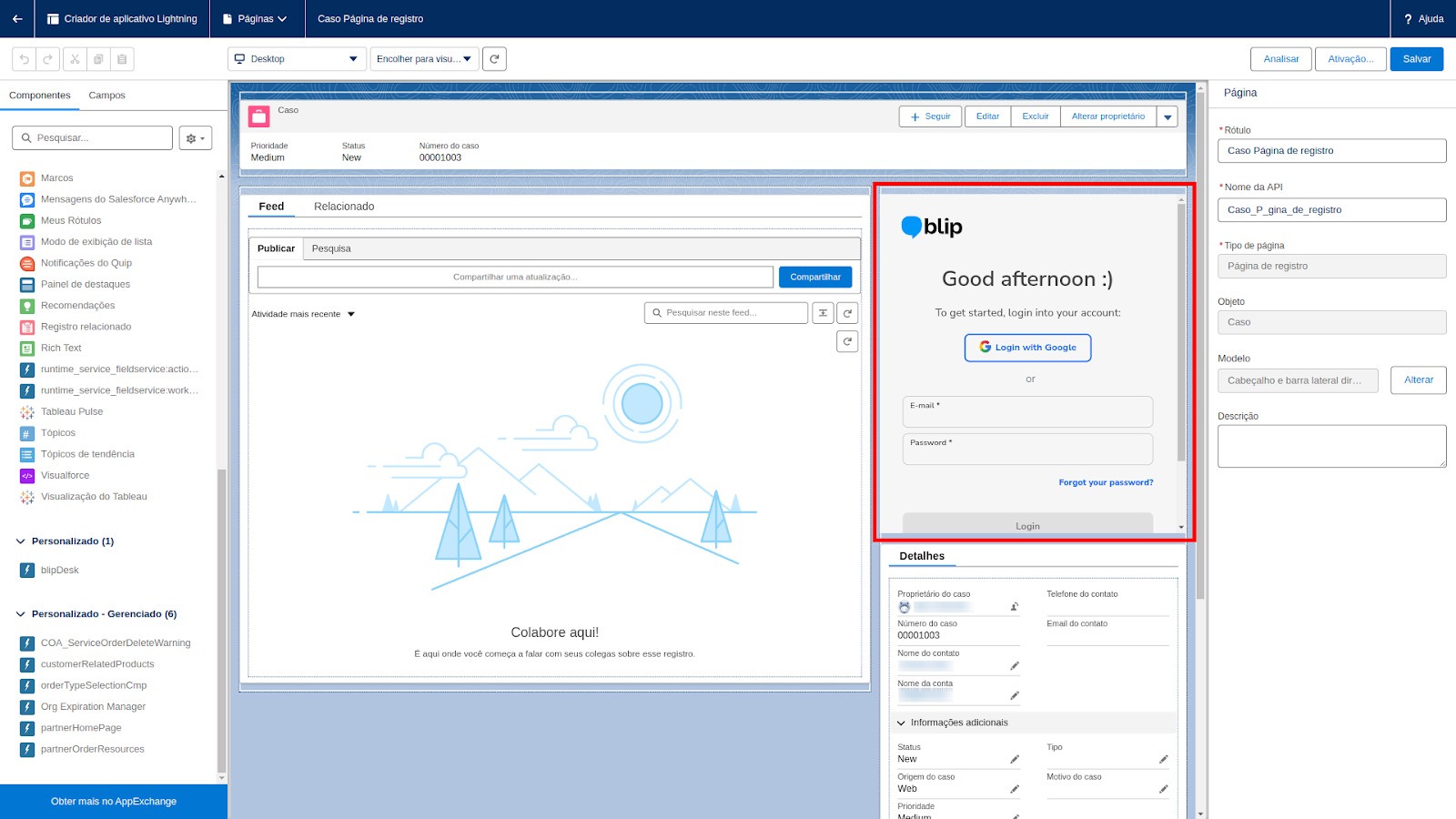The height and width of the screenshot is (819, 1456).
Task: Click the redo arrow icon in toolbar
Action: [48, 59]
